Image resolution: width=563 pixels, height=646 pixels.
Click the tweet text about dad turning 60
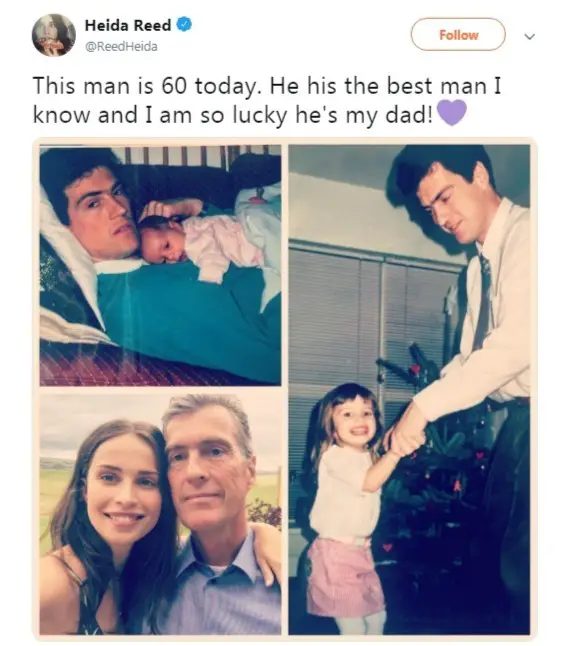(x=267, y=100)
